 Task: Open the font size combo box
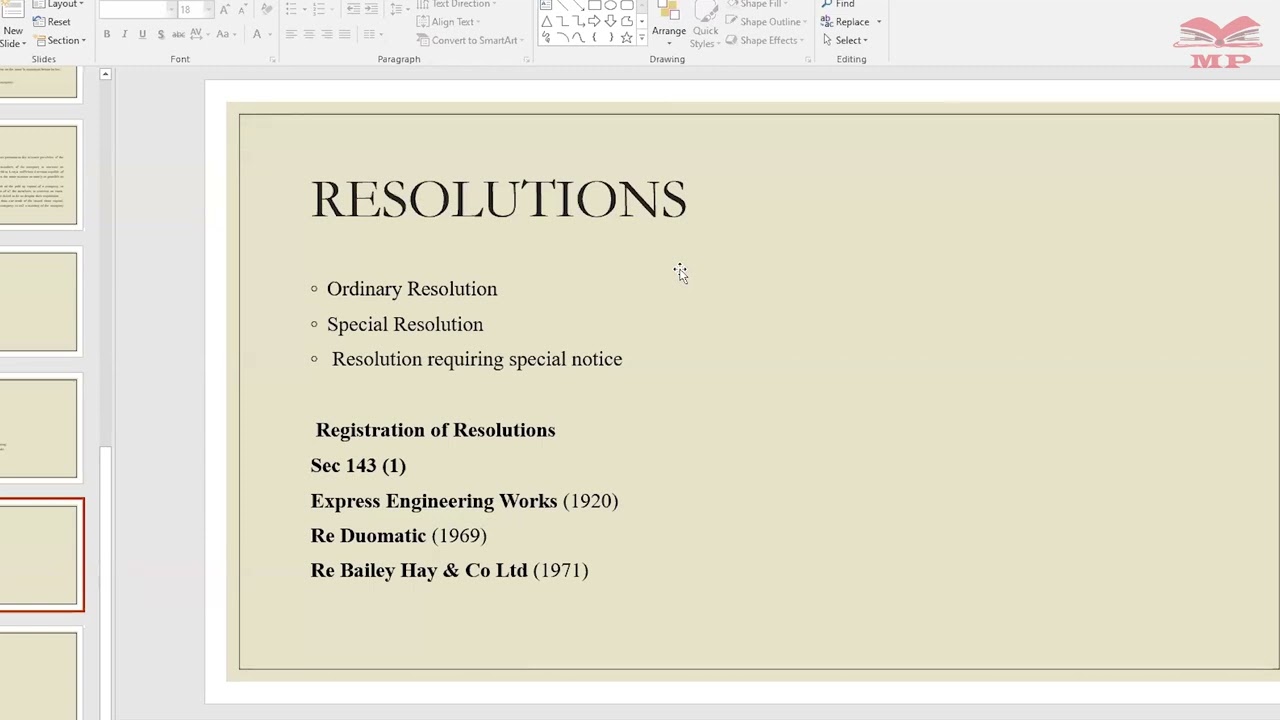(196, 9)
